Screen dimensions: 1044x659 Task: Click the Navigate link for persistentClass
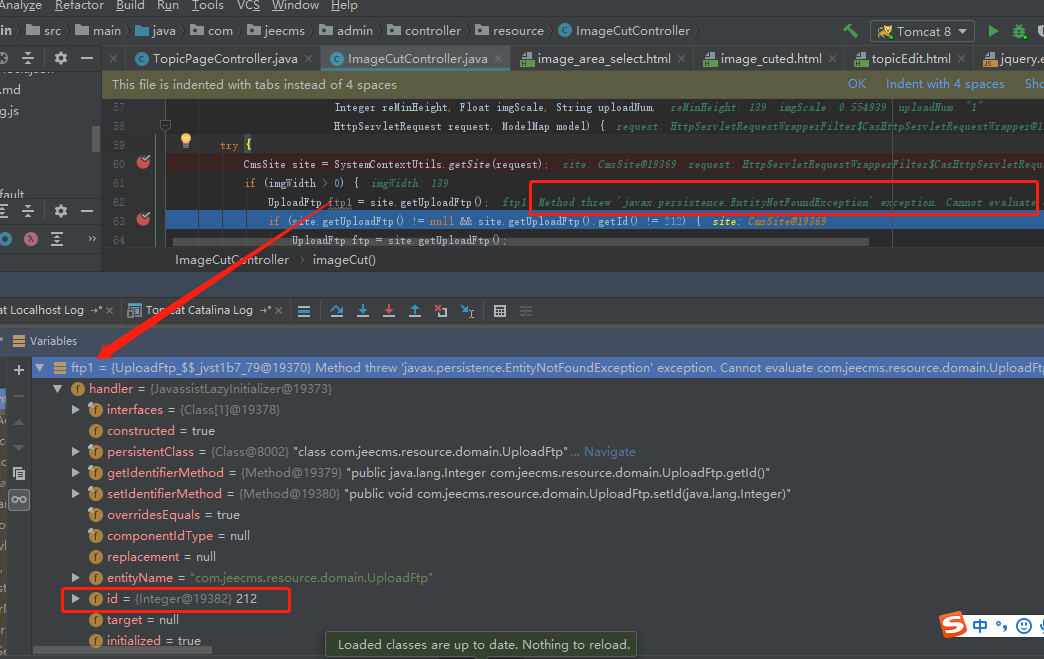tap(609, 452)
